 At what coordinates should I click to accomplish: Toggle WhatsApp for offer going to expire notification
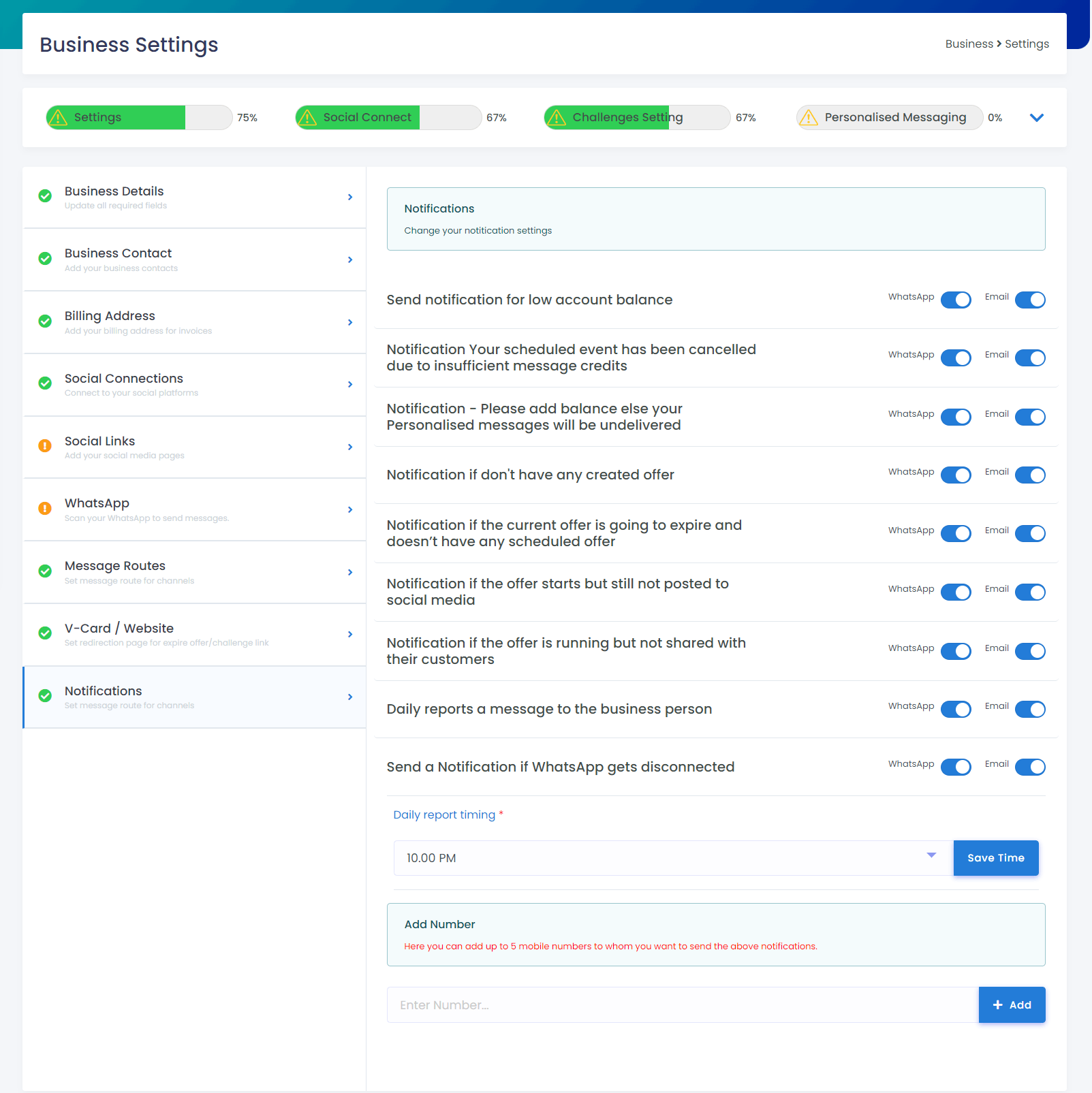coord(956,533)
